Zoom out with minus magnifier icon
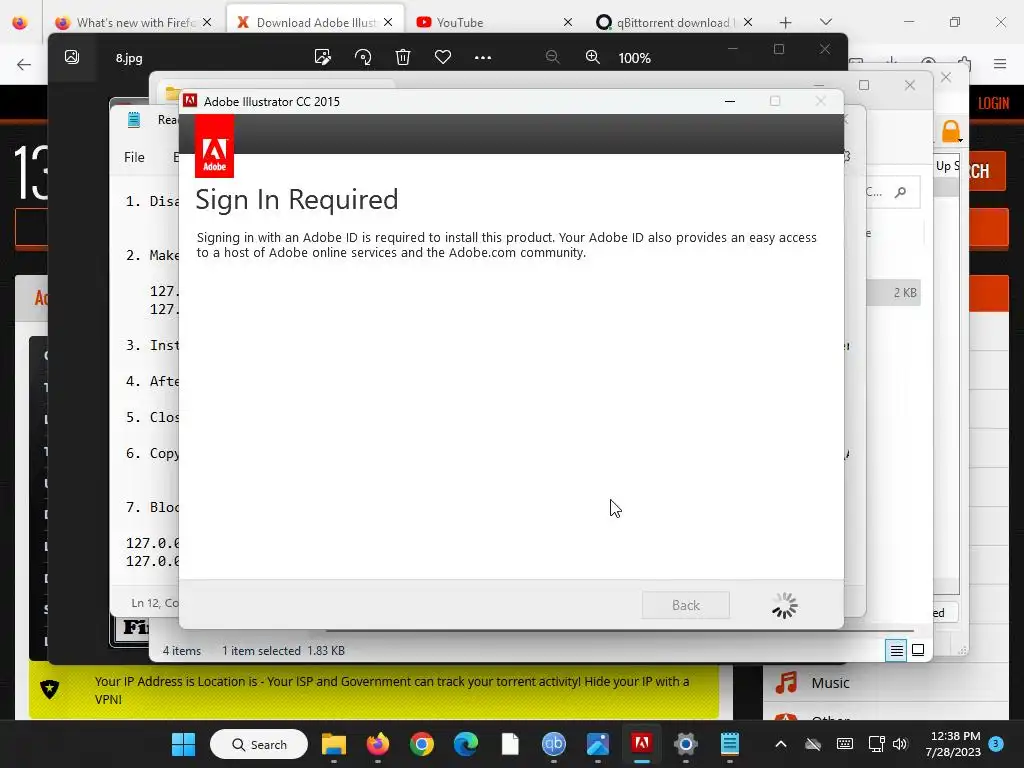 pos(552,57)
